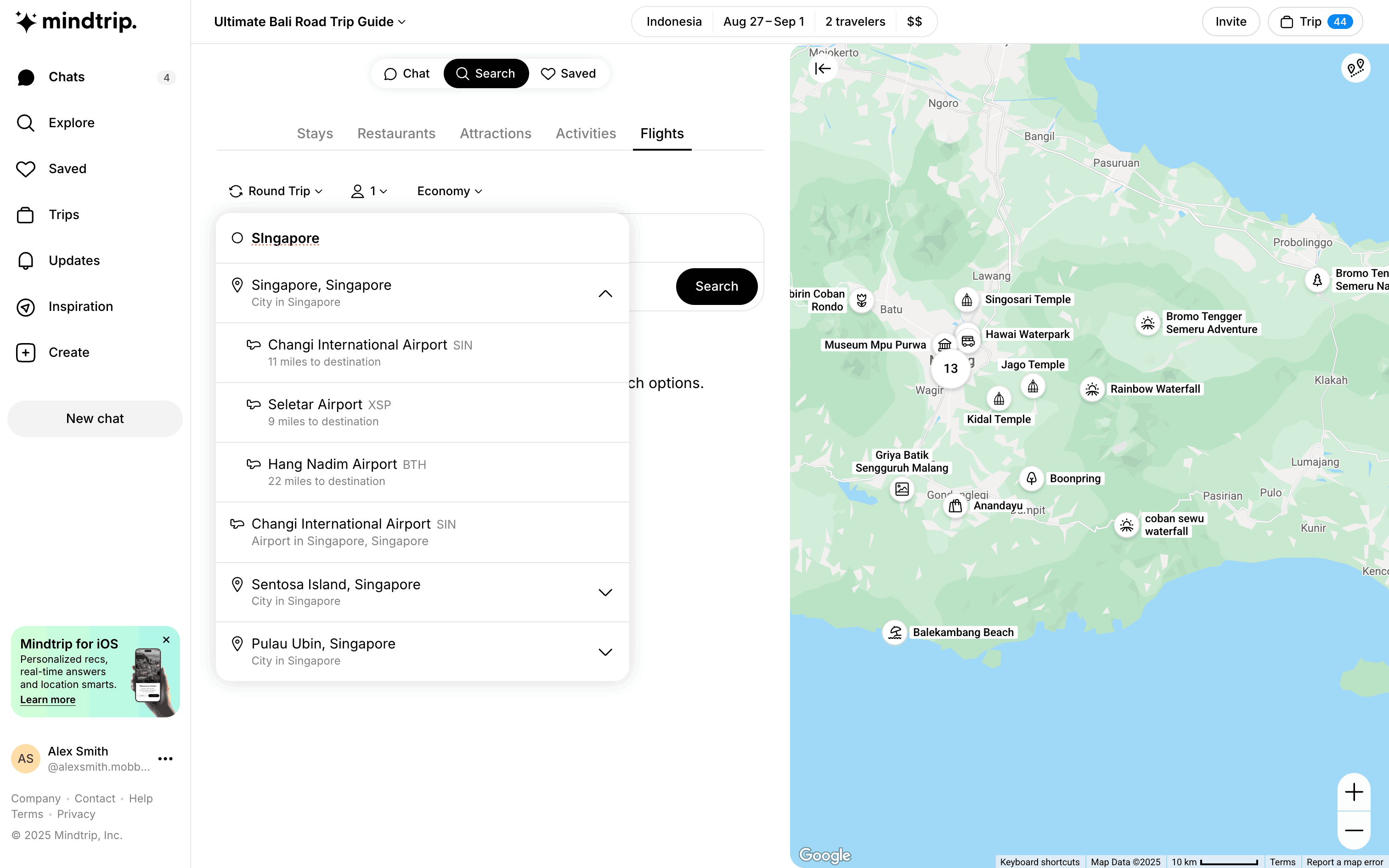Collapse Singapore, Singapore airport list
This screenshot has height=868, width=1389.
(605, 293)
